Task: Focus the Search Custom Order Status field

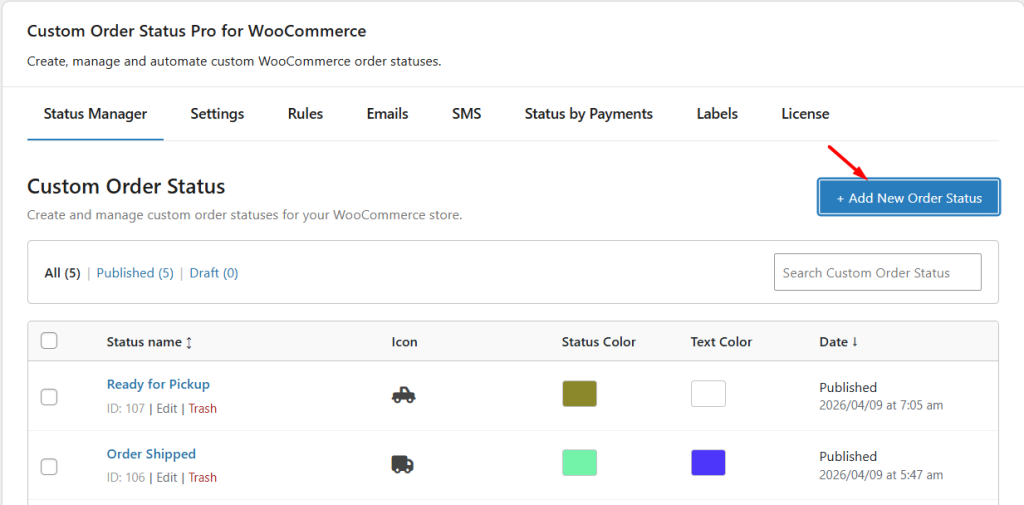Action: [x=877, y=273]
